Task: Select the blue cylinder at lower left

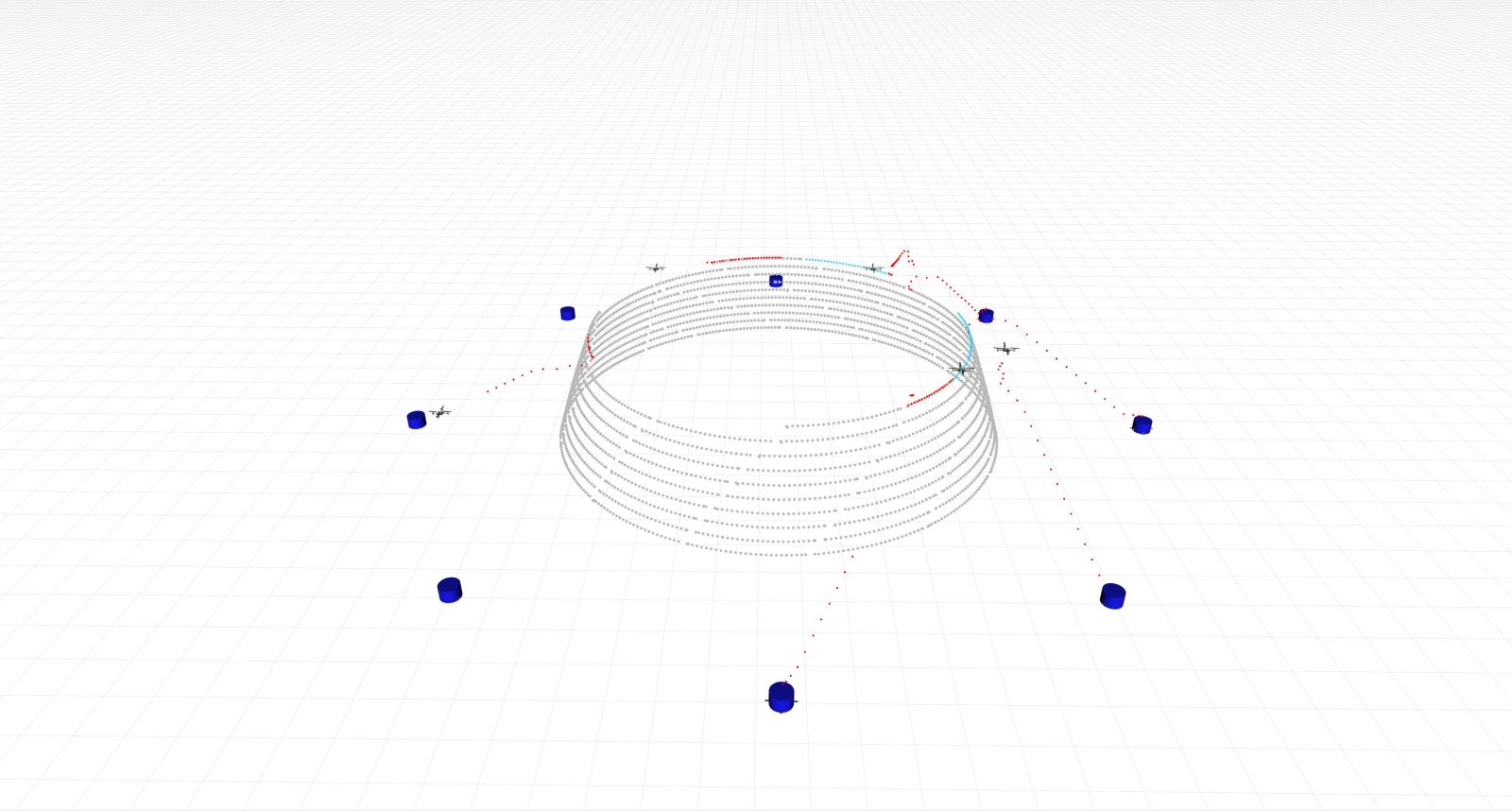Action: [x=450, y=590]
